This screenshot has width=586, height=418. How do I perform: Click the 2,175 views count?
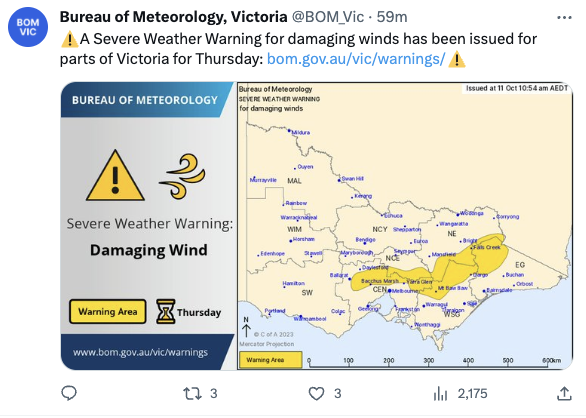[472, 394]
